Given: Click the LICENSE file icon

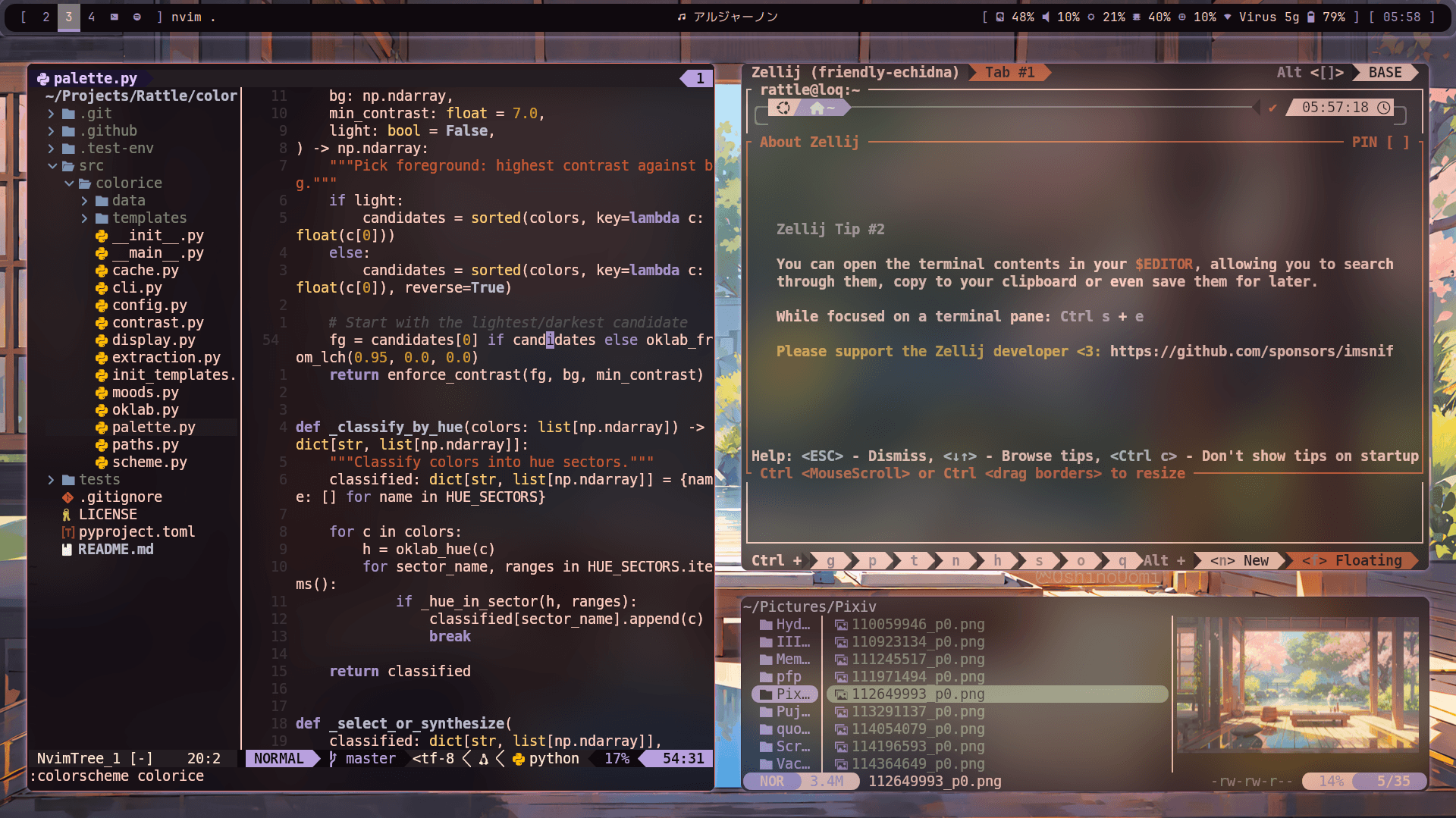Looking at the screenshot, I should (67, 514).
